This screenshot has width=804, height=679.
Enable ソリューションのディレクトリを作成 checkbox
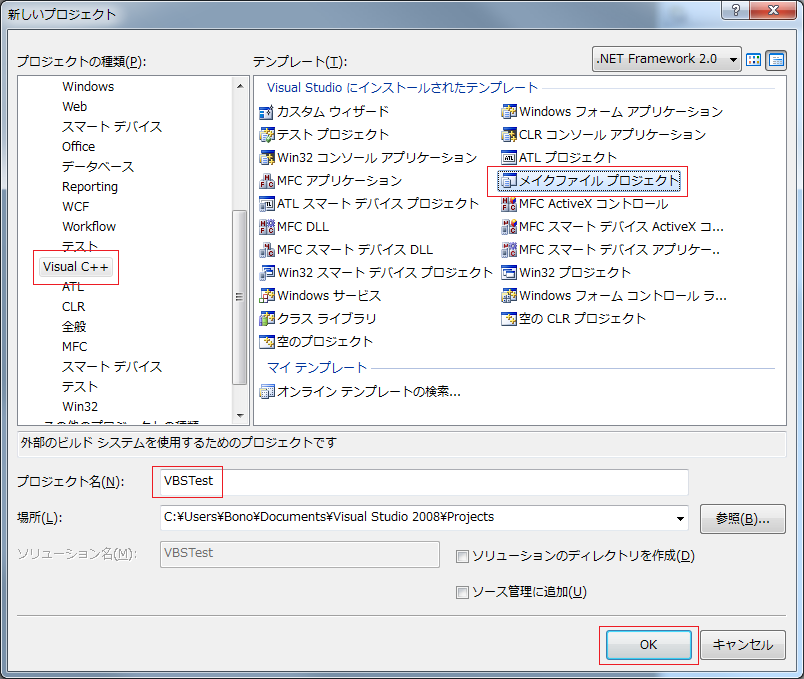click(x=462, y=556)
